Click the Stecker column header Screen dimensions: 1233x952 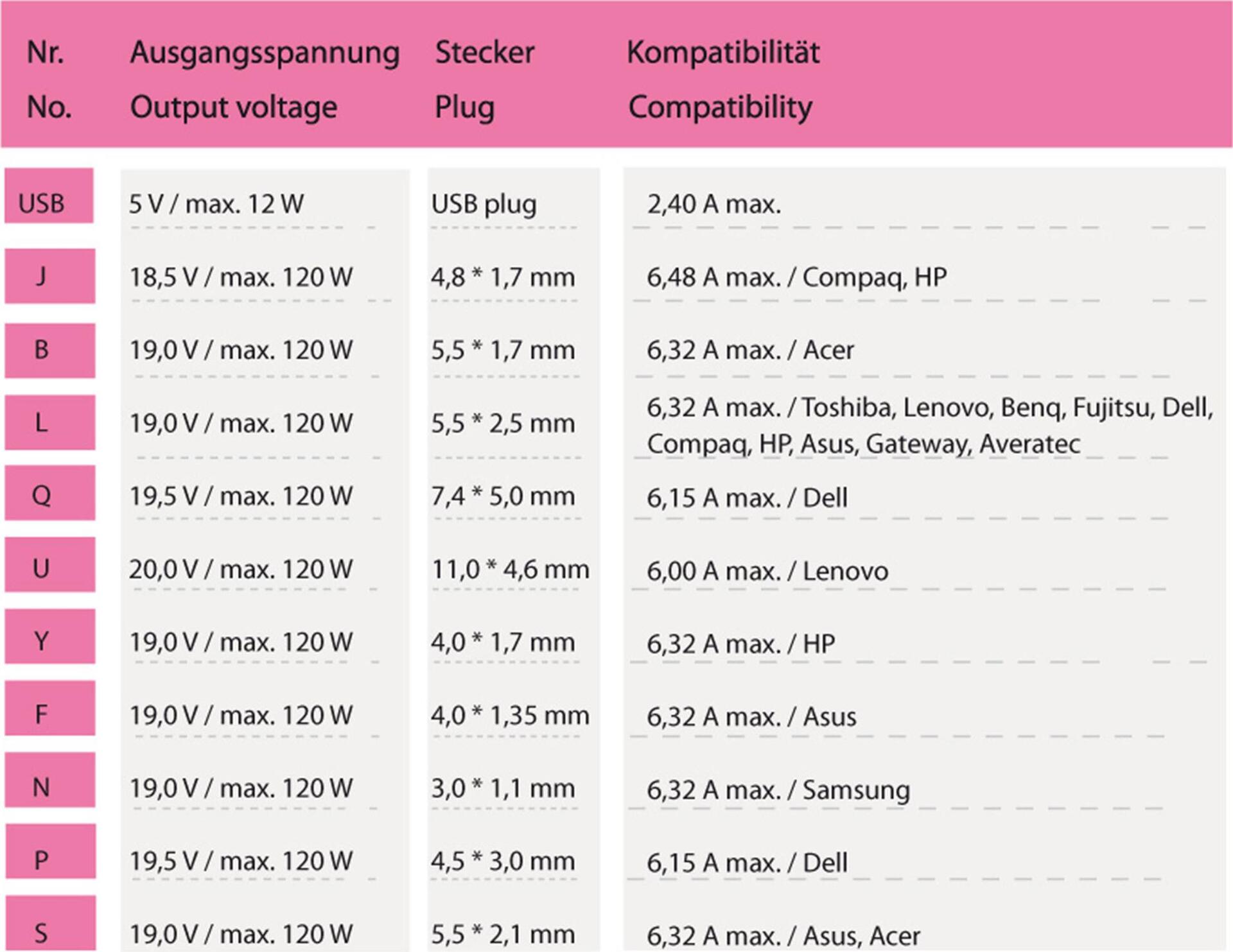(x=485, y=52)
